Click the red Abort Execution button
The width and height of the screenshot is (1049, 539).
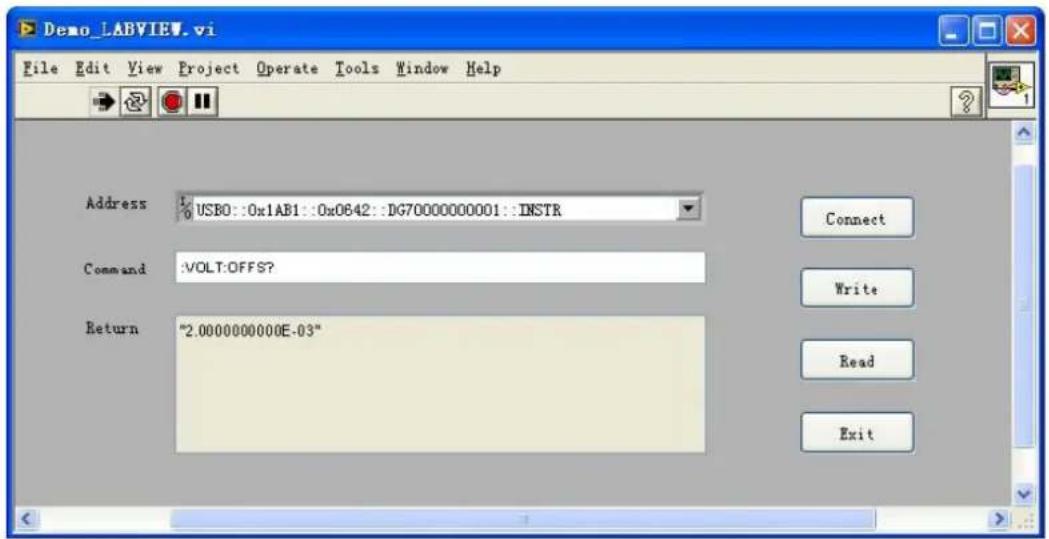[173, 103]
